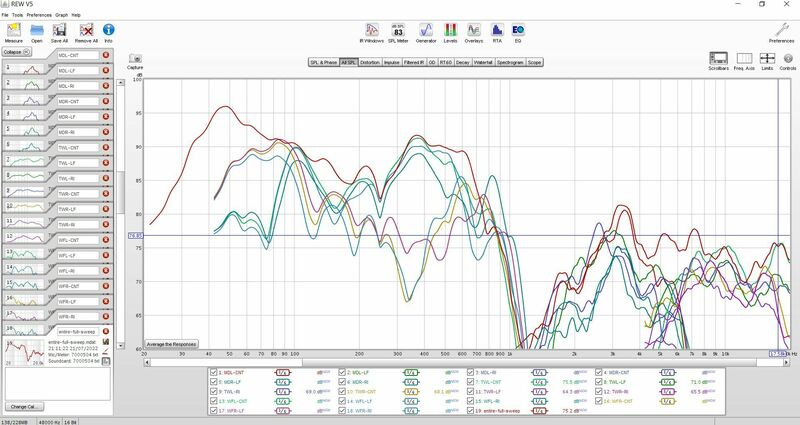This screenshot has height=425, width=800.
Task: Switch to the SPL & Phase tab
Action: pos(324,62)
